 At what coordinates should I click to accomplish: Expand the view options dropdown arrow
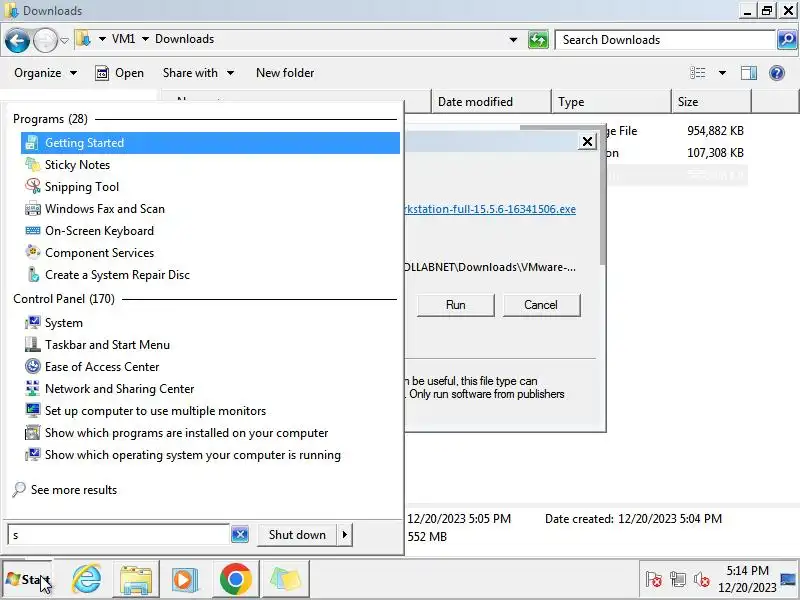pyautogui.click(x=722, y=73)
